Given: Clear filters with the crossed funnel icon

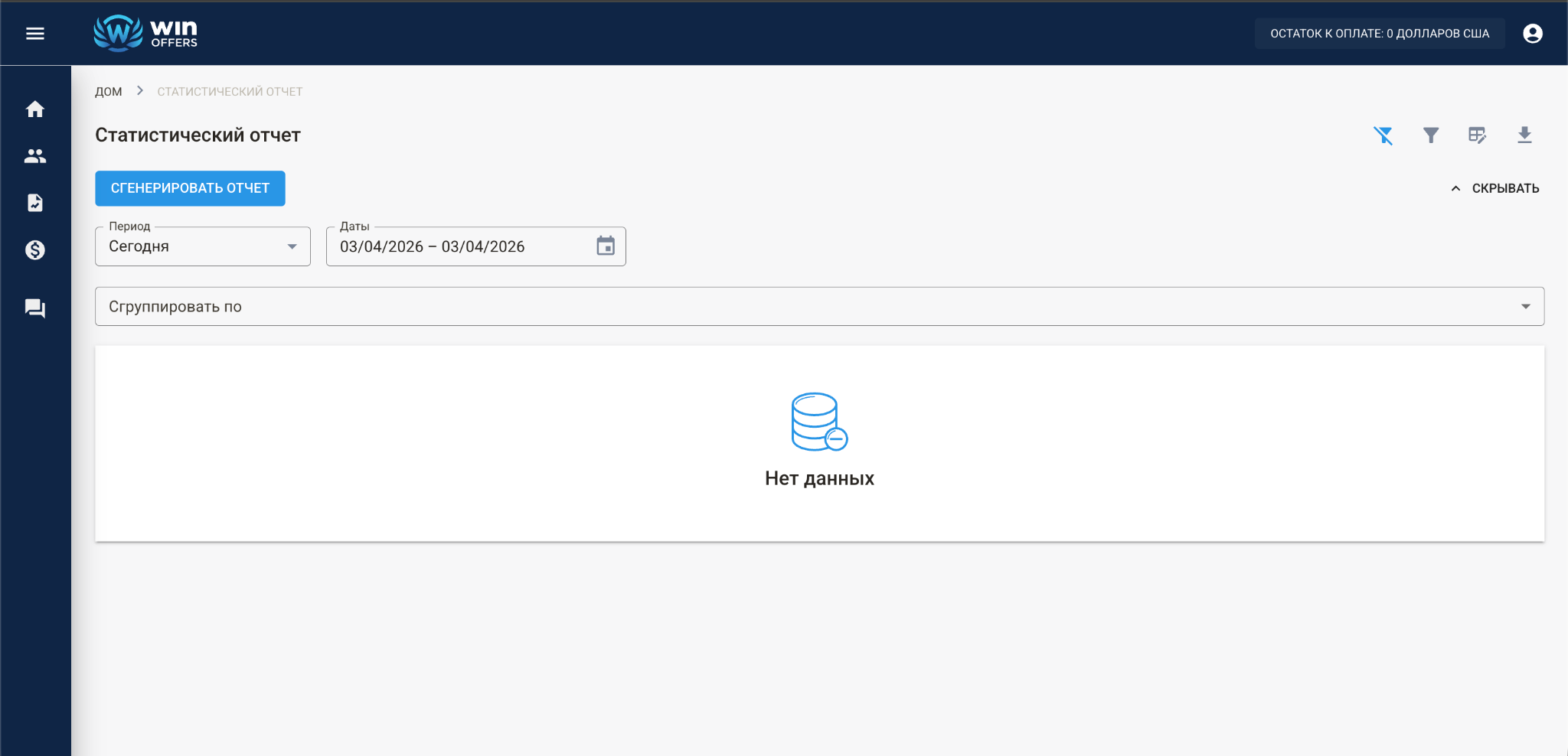Looking at the screenshot, I should (x=1383, y=135).
